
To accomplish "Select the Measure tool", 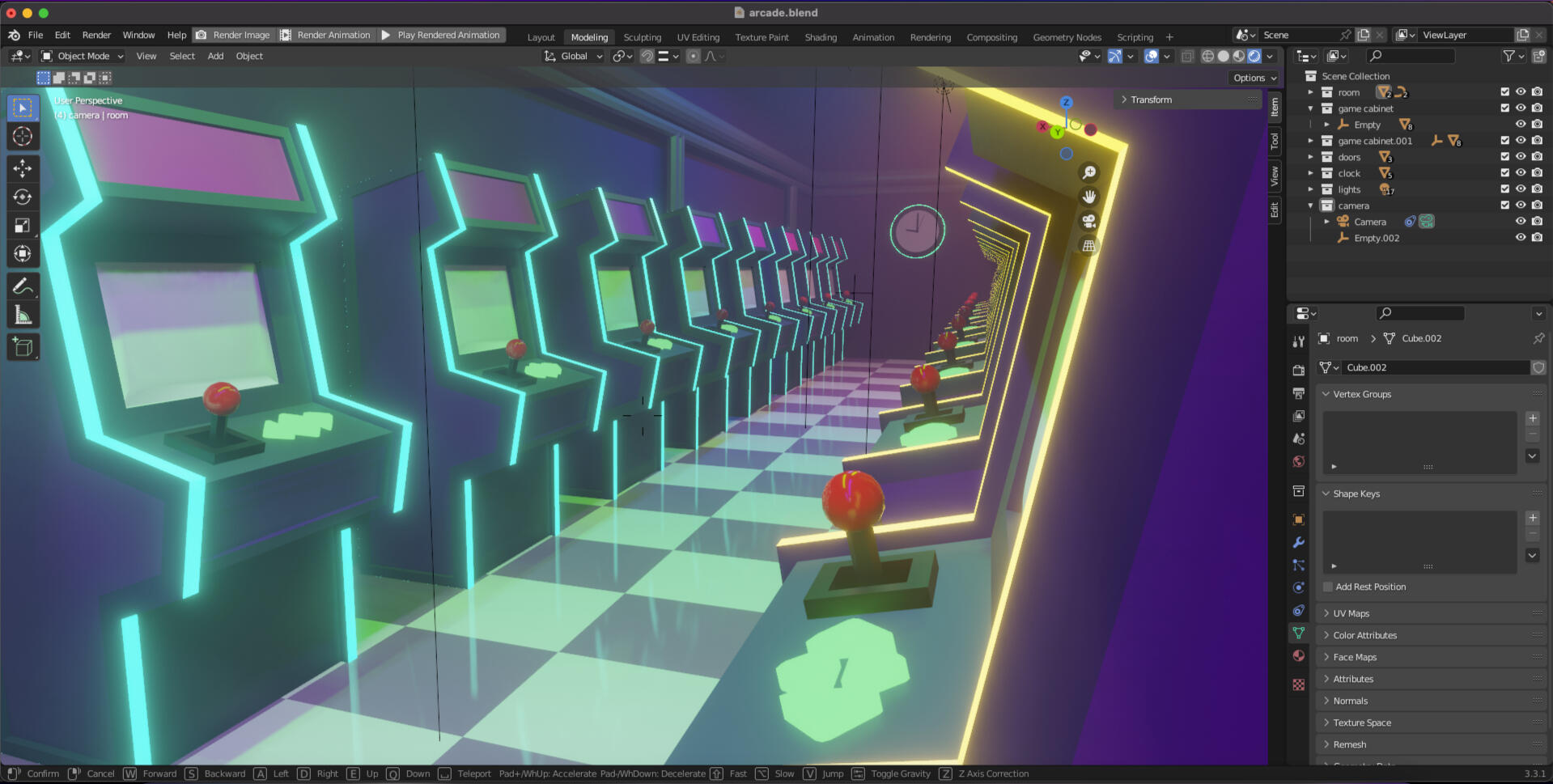I will 23,316.
